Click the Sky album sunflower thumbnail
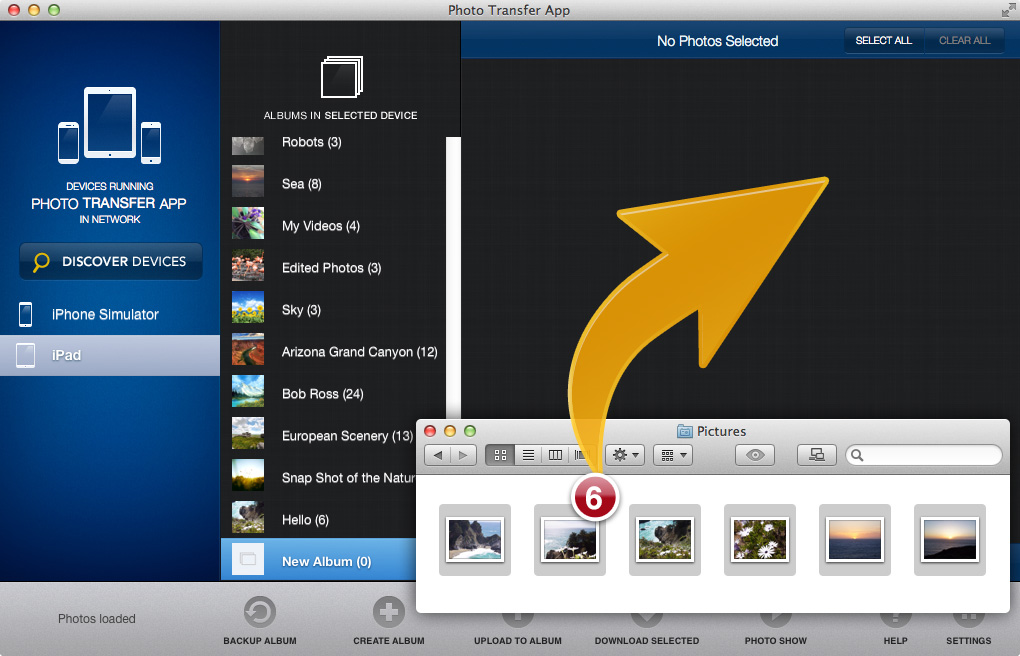1020x656 pixels. [248, 307]
